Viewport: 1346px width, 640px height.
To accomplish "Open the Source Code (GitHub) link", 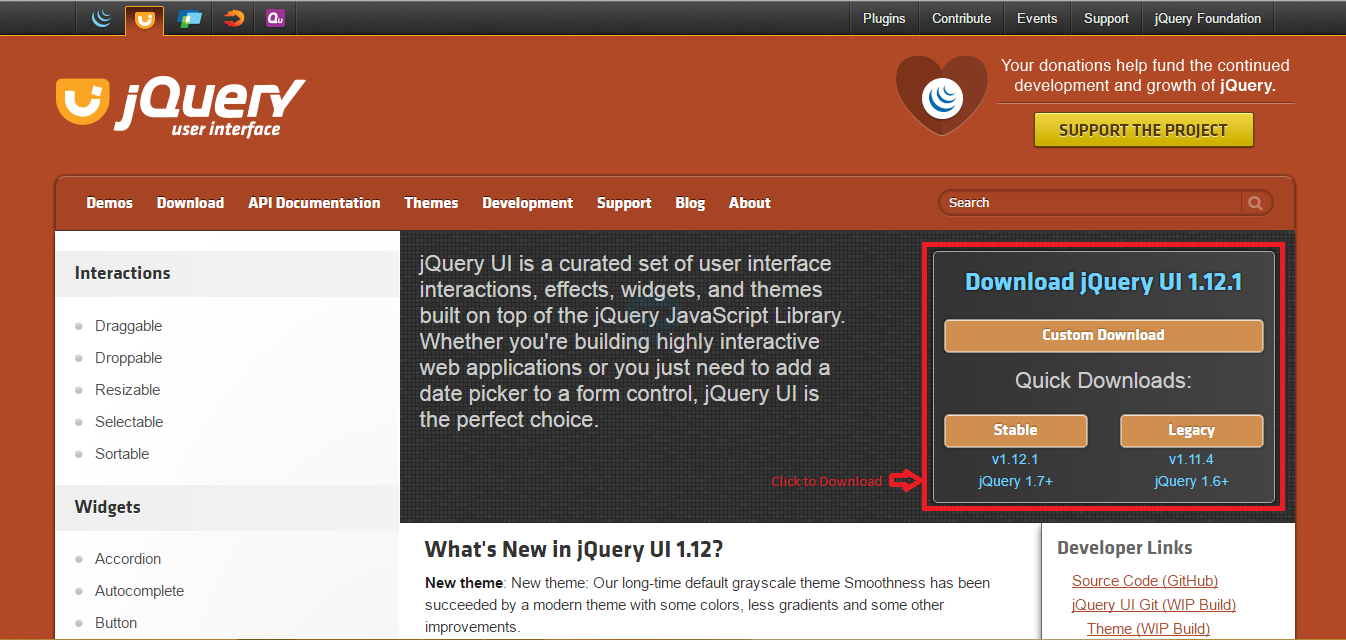I will (x=1145, y=581).
